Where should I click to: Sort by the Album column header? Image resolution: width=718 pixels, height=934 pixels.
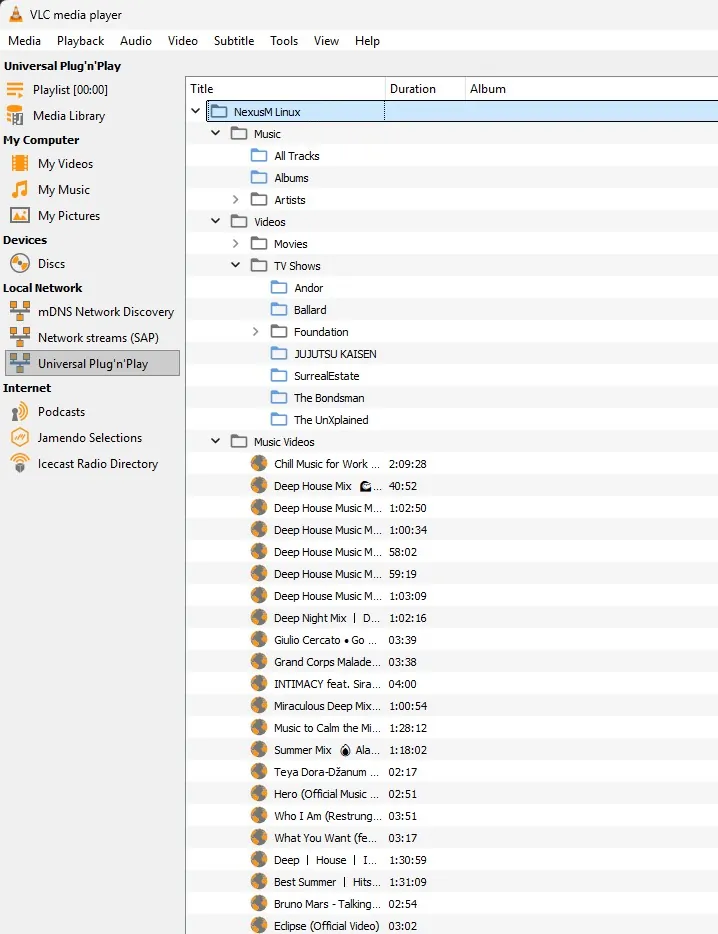(x=591, y=89)
